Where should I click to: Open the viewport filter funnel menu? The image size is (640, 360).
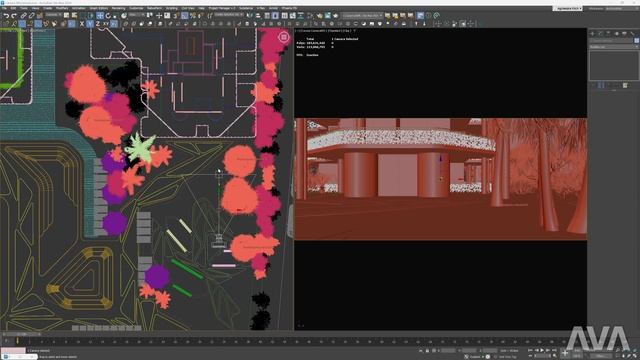[x=354, y=31]
